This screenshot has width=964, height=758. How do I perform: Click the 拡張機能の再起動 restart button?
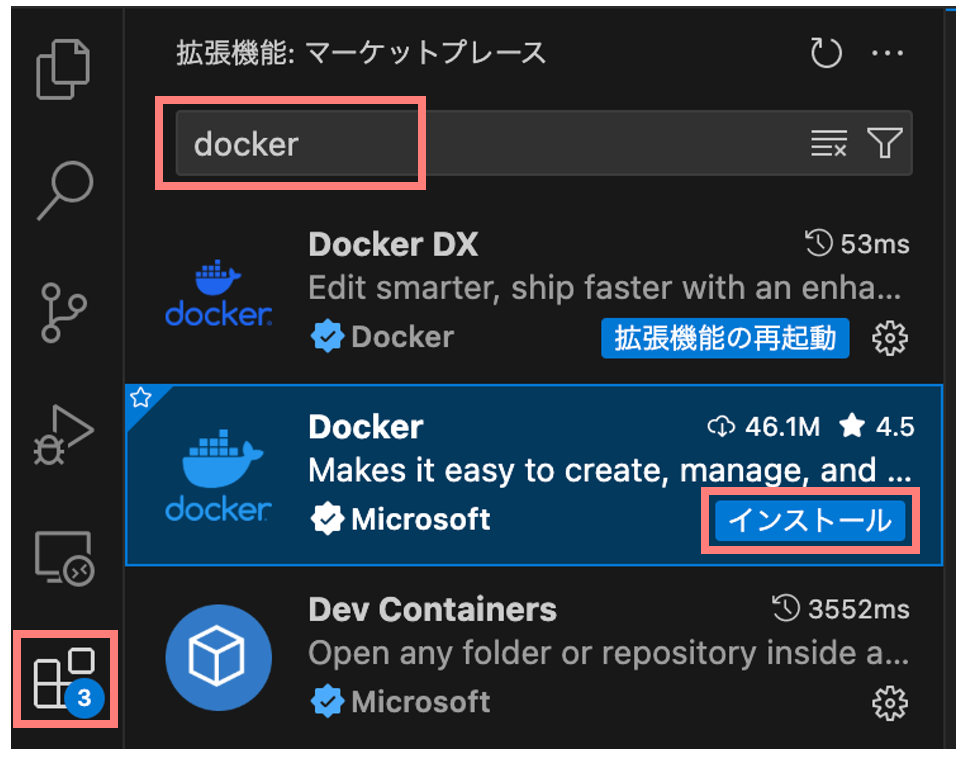[x=724, y=338]
